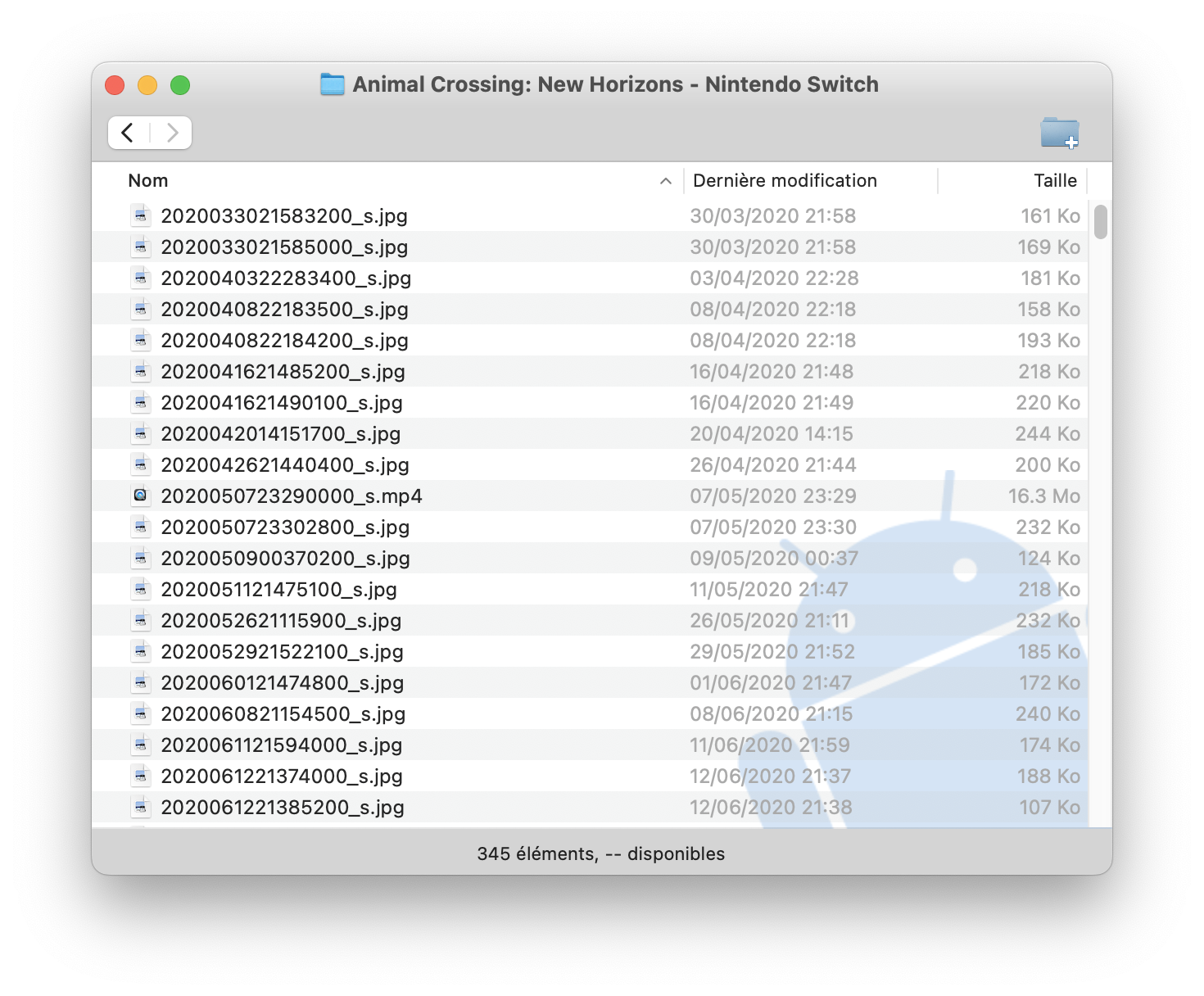Select the file icon of 2020060121474800_s.jpg

(141, 682)
